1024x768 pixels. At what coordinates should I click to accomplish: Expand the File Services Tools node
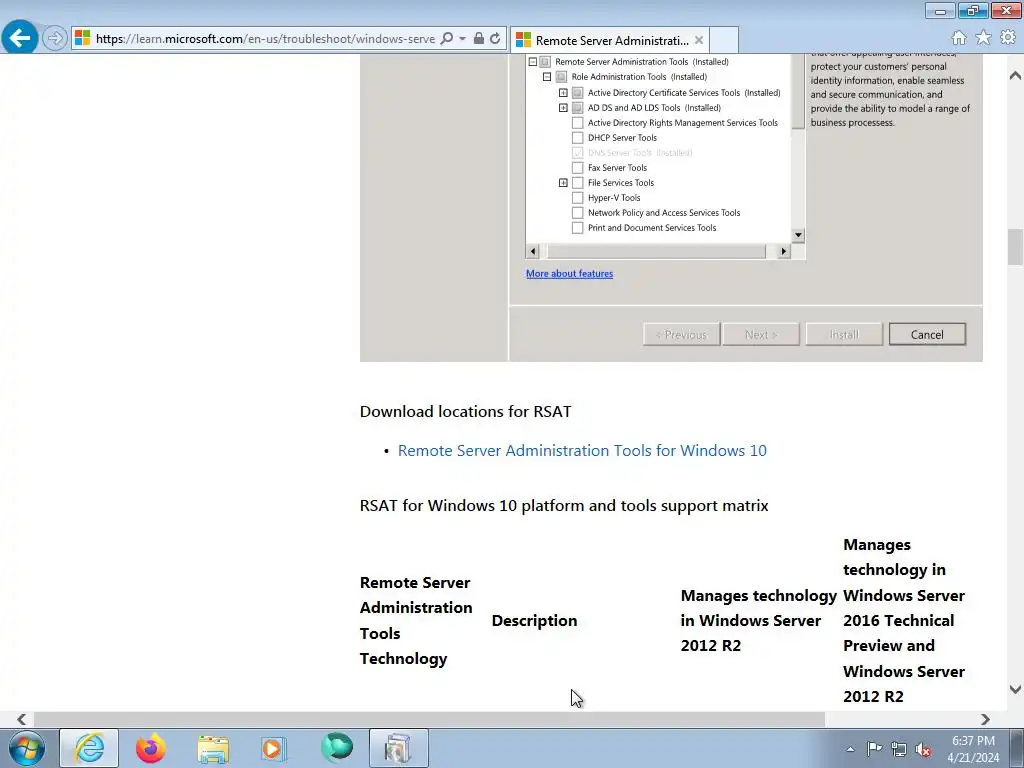pos(563,183)
